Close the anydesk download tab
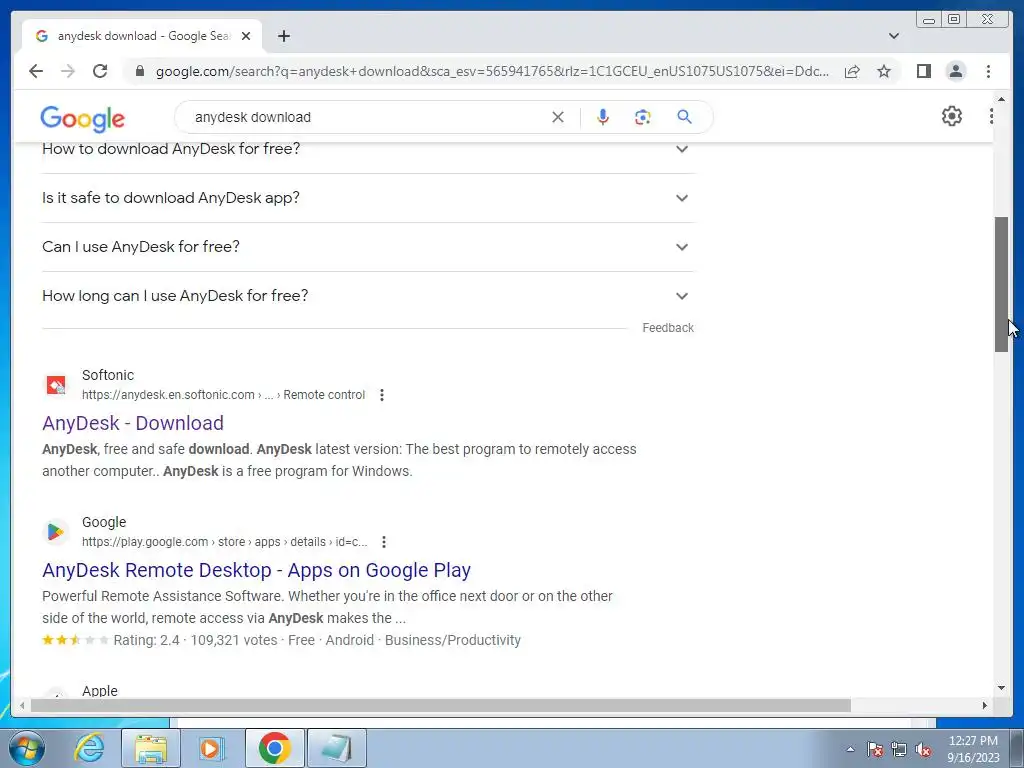This screenshot has width=1024, height=768. [246, 36]
